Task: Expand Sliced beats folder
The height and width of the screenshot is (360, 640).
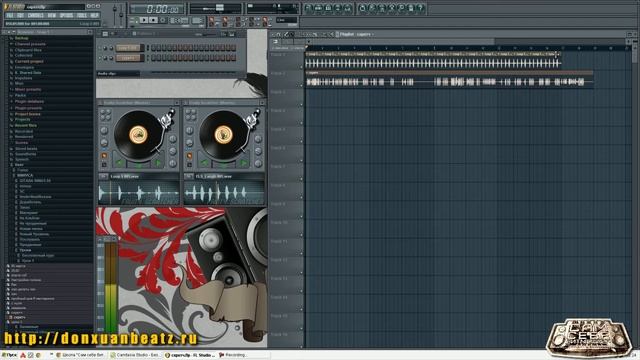Action: point(25,149)
